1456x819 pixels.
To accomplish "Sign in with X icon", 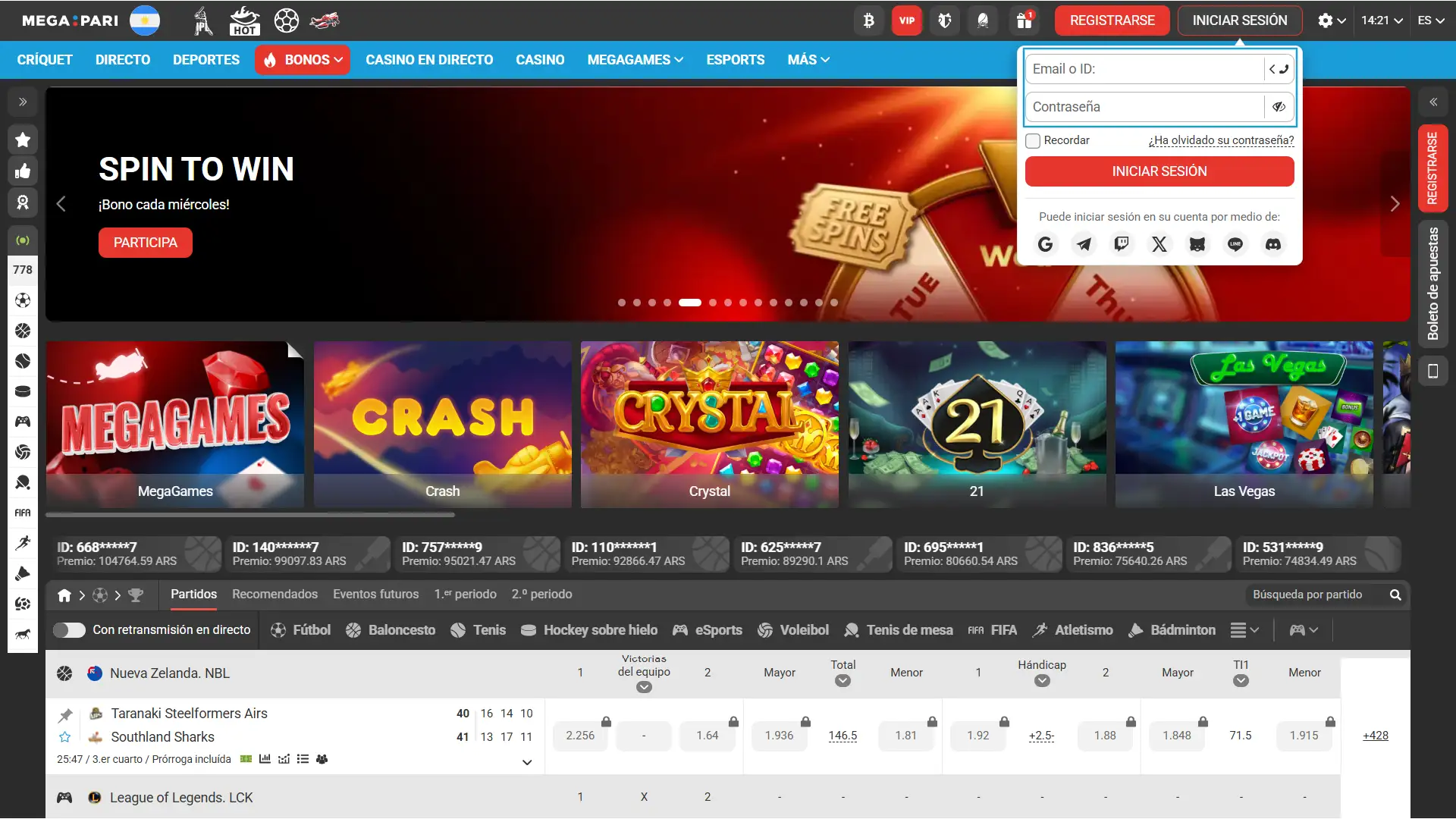I will [x=1159, y=244].
